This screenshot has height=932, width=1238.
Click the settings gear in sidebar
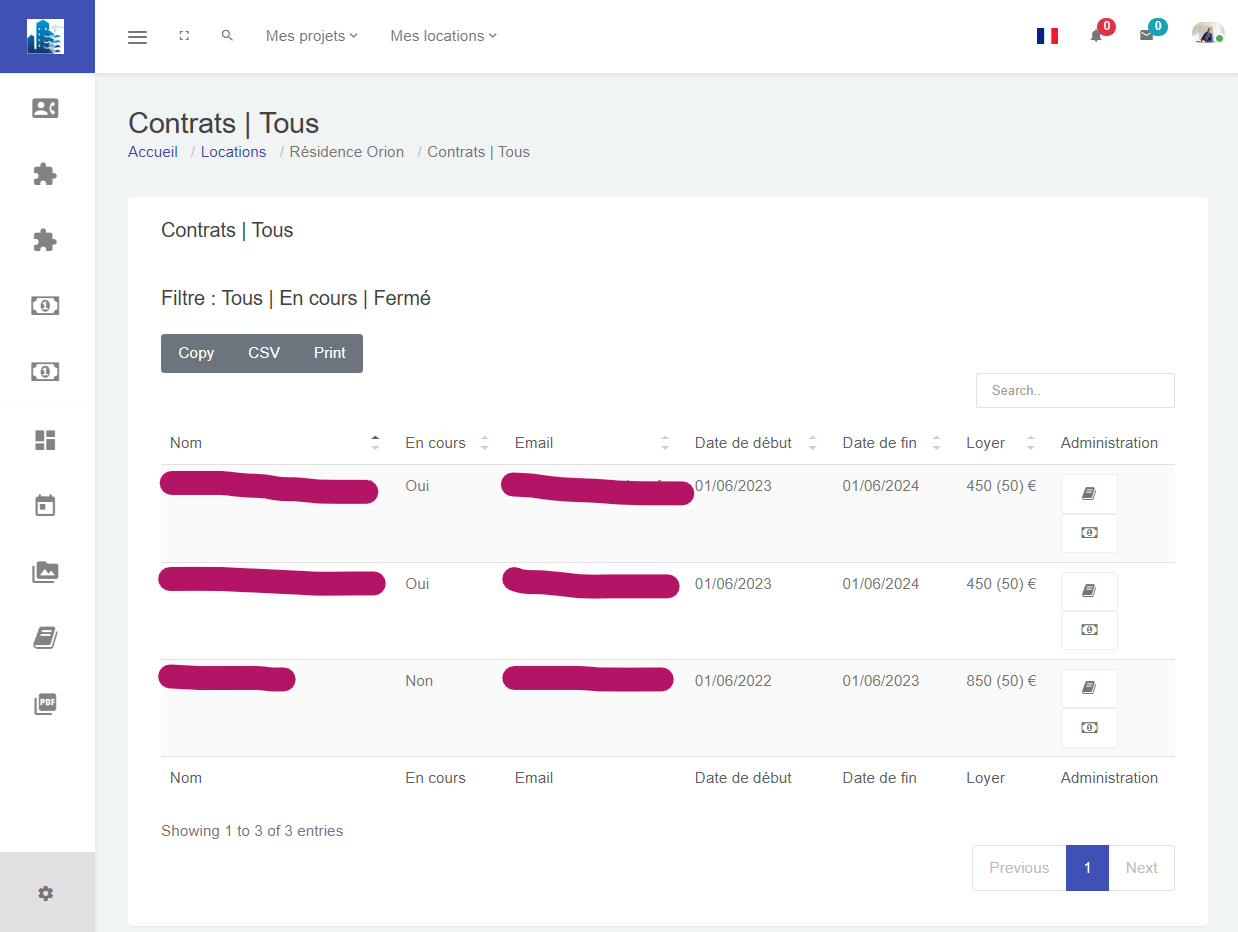(x=46, y=893)
